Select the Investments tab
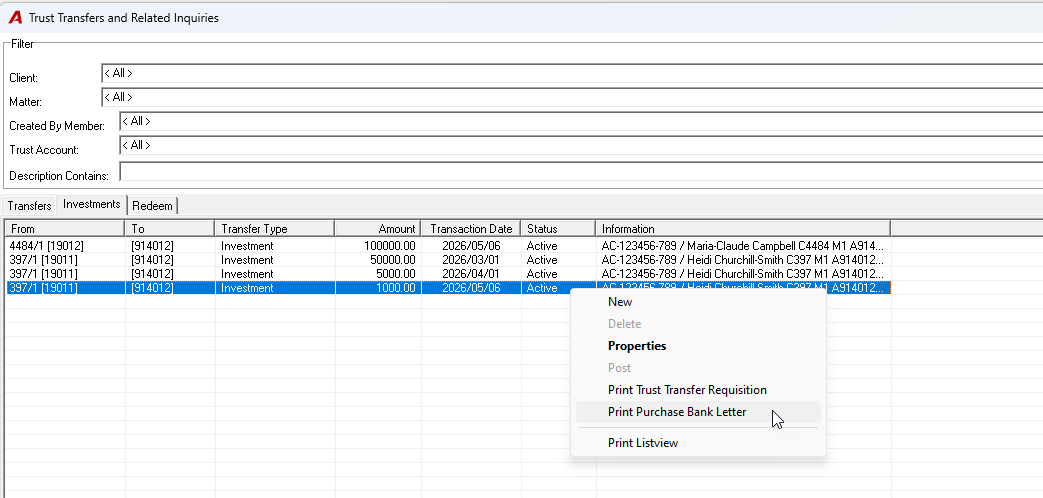Viewport: 1043px width, 498px height. click(92, 205)
